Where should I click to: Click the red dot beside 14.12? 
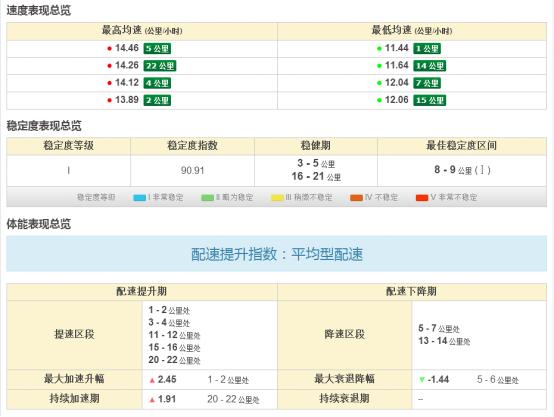[110, 83]
